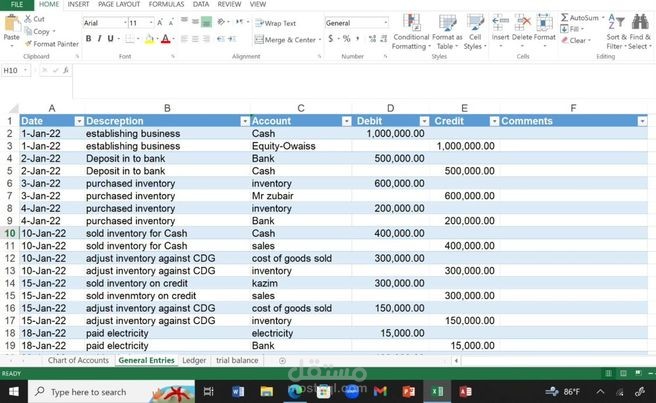Open Find & Select binoculars menu
The width and height of the screenshot is (656, 403).
640,32
